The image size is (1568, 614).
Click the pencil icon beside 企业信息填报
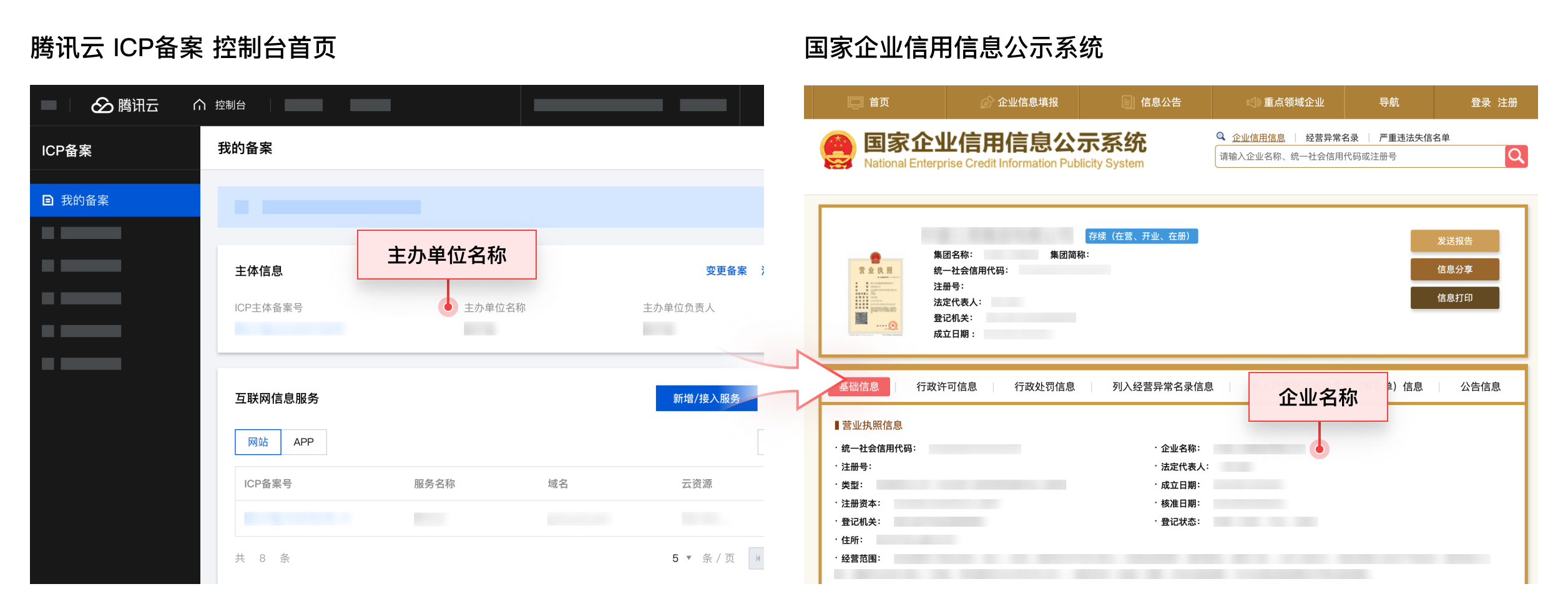click(x=987, y=102)
